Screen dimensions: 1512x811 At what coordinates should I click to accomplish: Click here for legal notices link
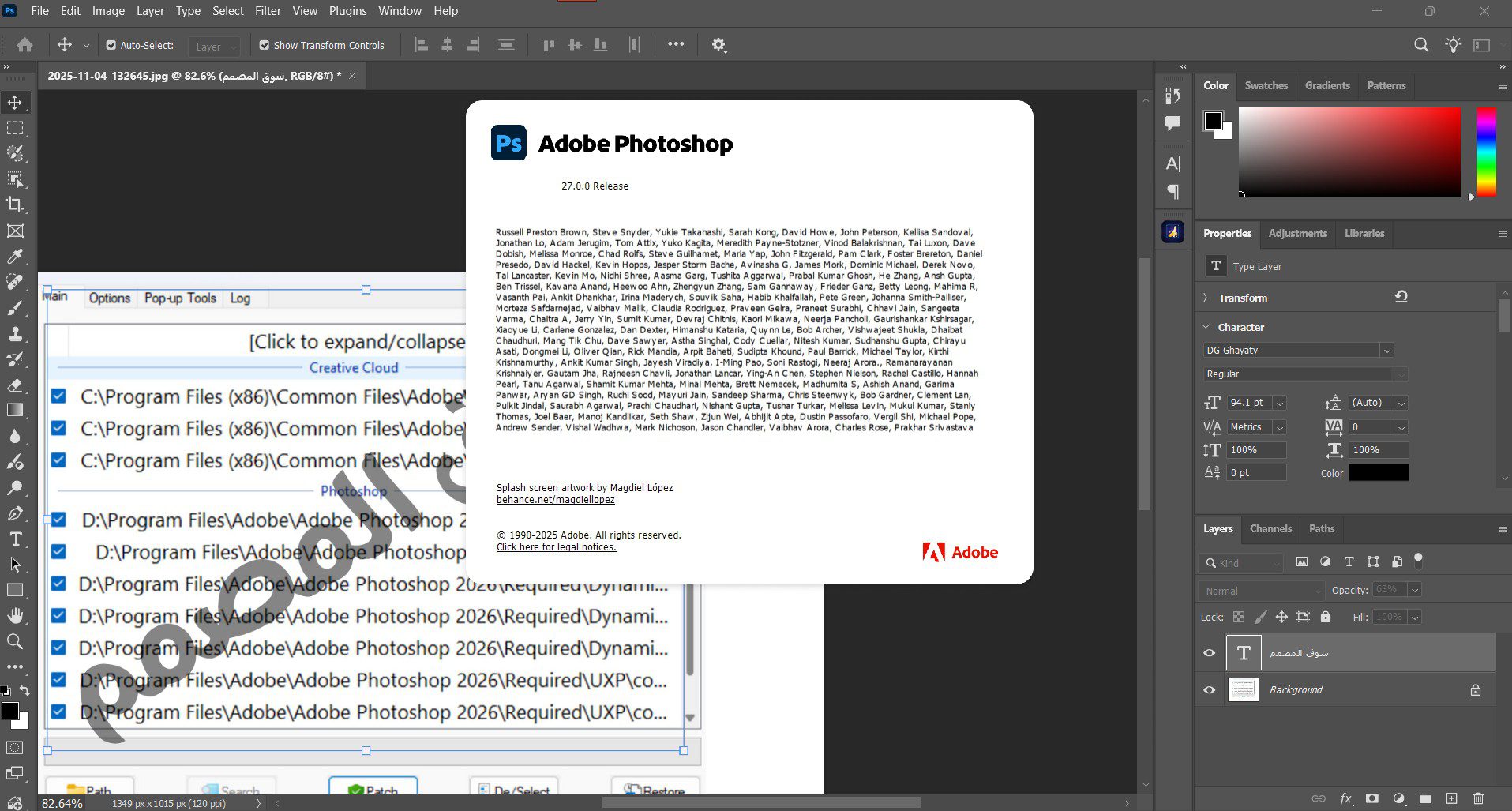[556, 547]
